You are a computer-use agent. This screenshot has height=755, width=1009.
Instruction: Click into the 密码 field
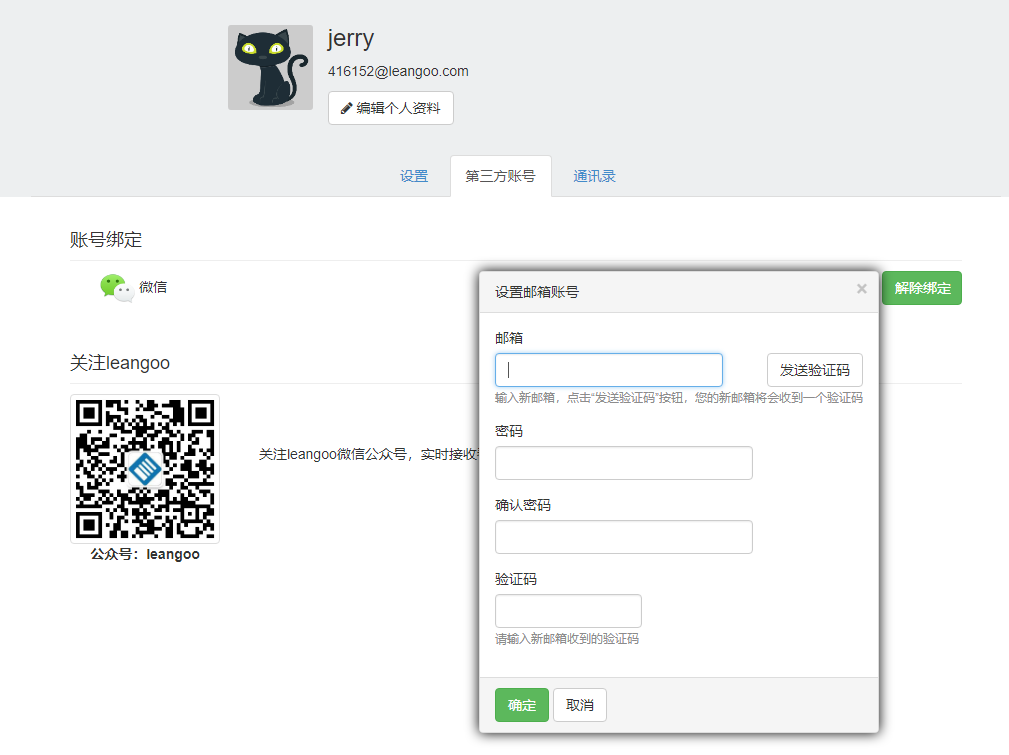point(623,463)
